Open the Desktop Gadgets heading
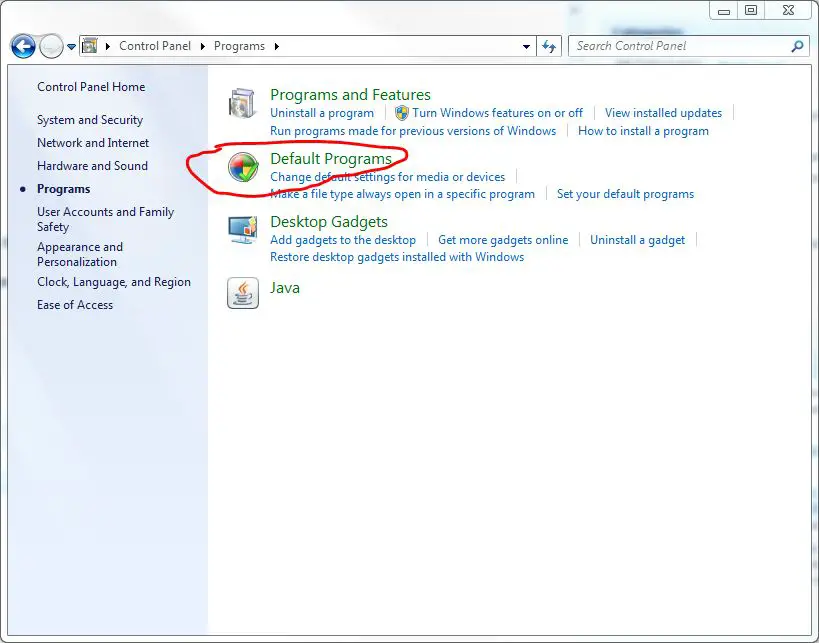819x643 pixels. [x=329, y=221]
